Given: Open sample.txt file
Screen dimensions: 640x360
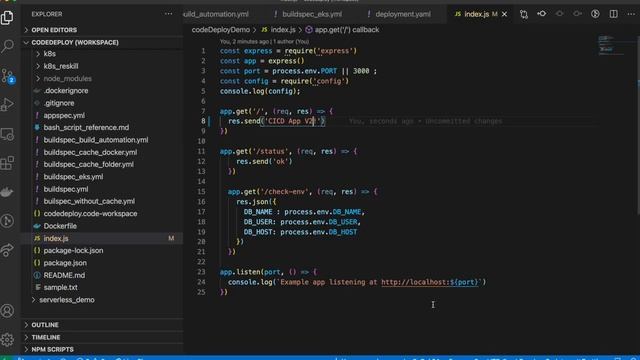Looking at the screenshot, I should click(x=60, y=287).
